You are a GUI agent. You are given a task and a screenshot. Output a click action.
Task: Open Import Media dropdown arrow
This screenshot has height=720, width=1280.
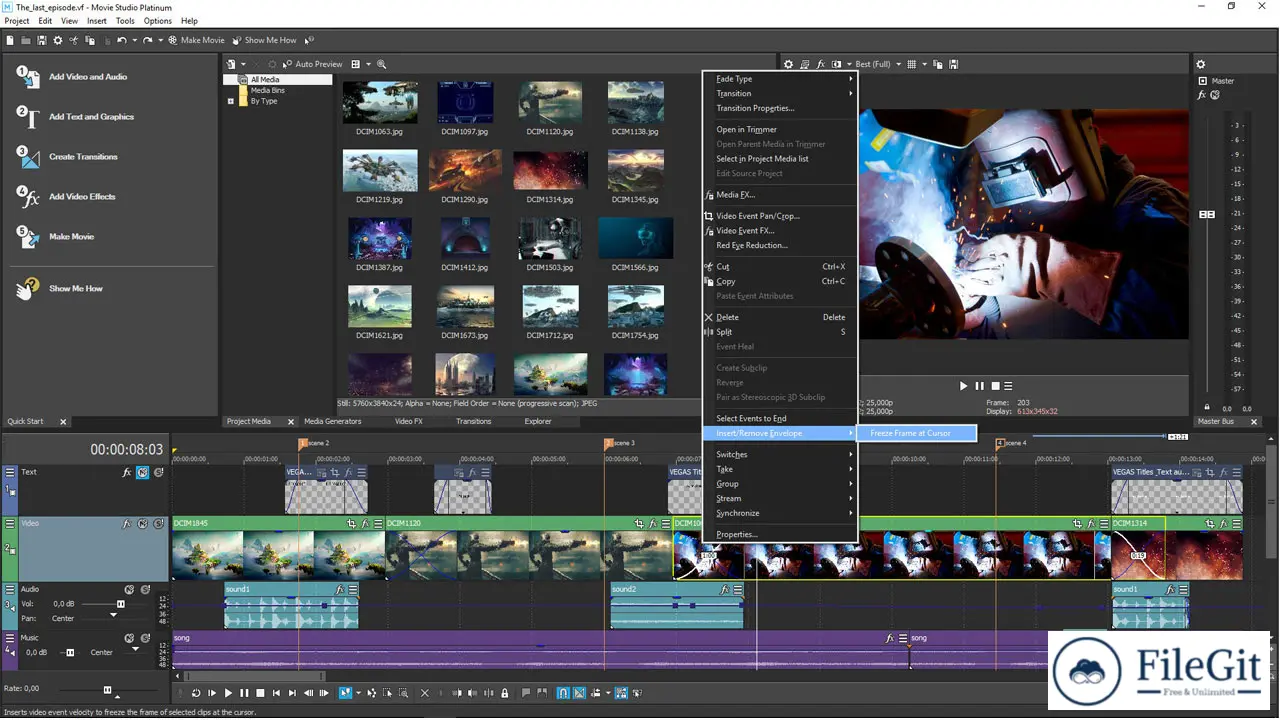(x=243, y=64)
